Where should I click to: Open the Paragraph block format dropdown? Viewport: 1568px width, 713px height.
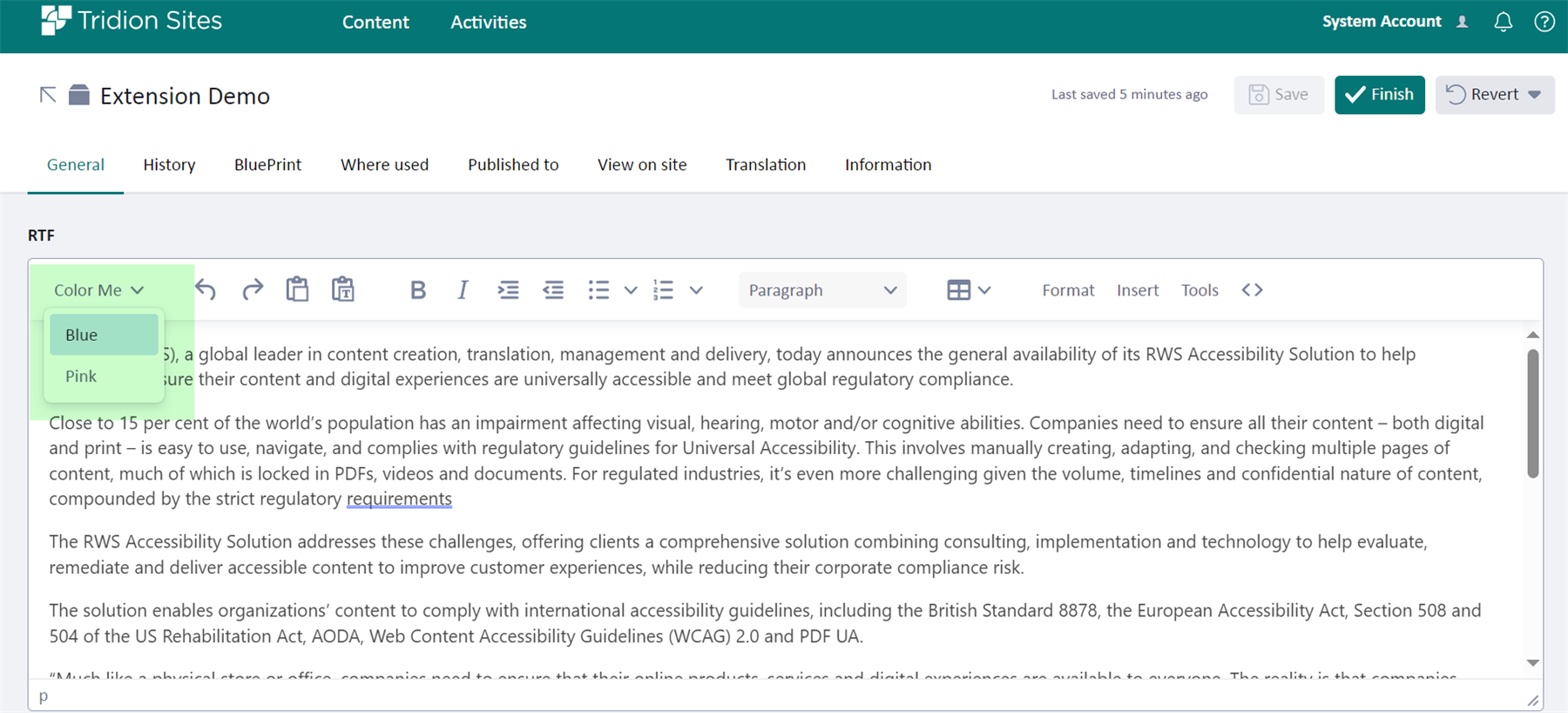point(822,290)
